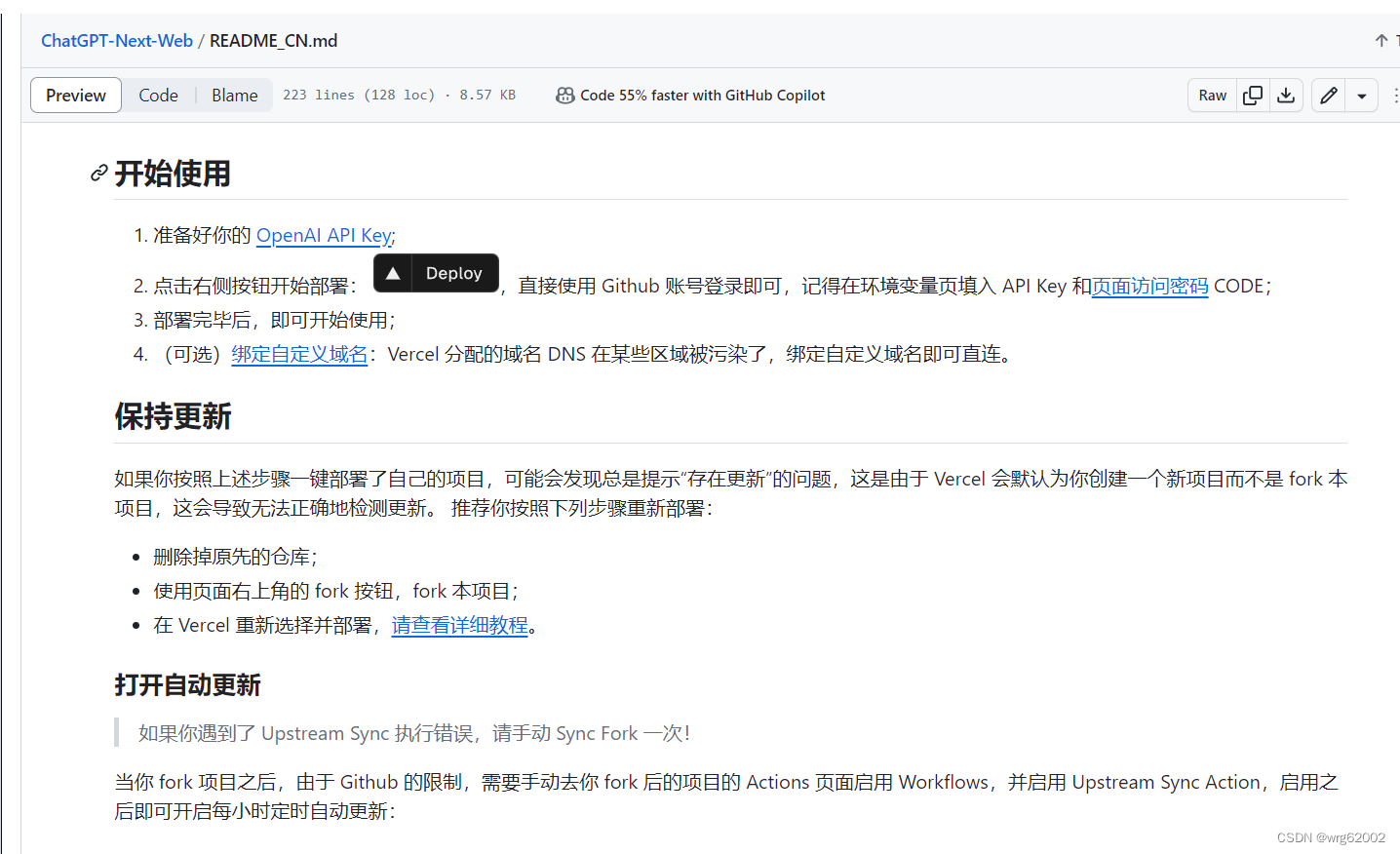Click the Copilot icon in toolbar
The height and width of the screenshot is (854, 1400).
(x=564, y=96)
